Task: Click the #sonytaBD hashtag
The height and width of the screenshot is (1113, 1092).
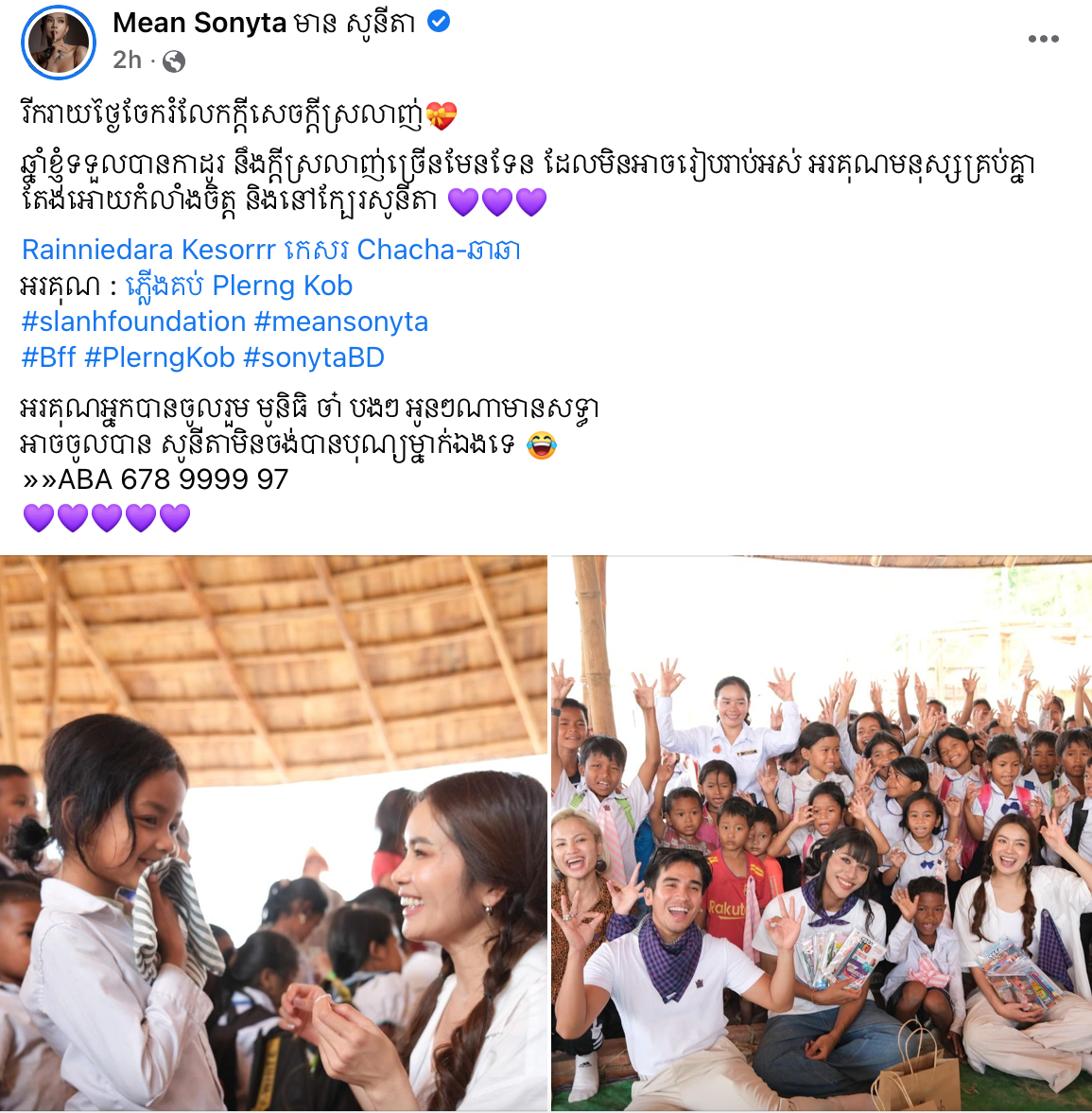Action: tap(314, 357)
